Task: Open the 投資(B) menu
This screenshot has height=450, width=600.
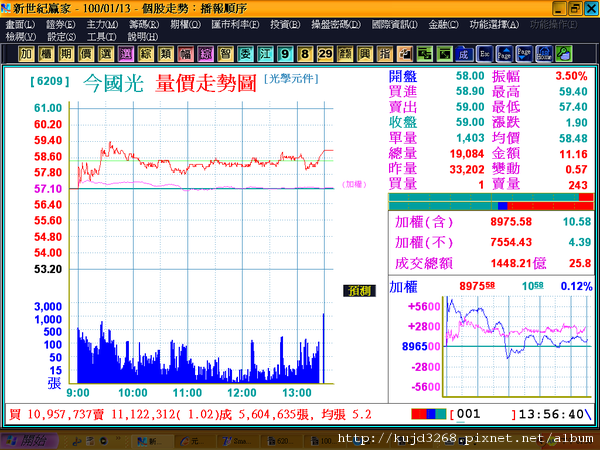Action: click(285, 24)
